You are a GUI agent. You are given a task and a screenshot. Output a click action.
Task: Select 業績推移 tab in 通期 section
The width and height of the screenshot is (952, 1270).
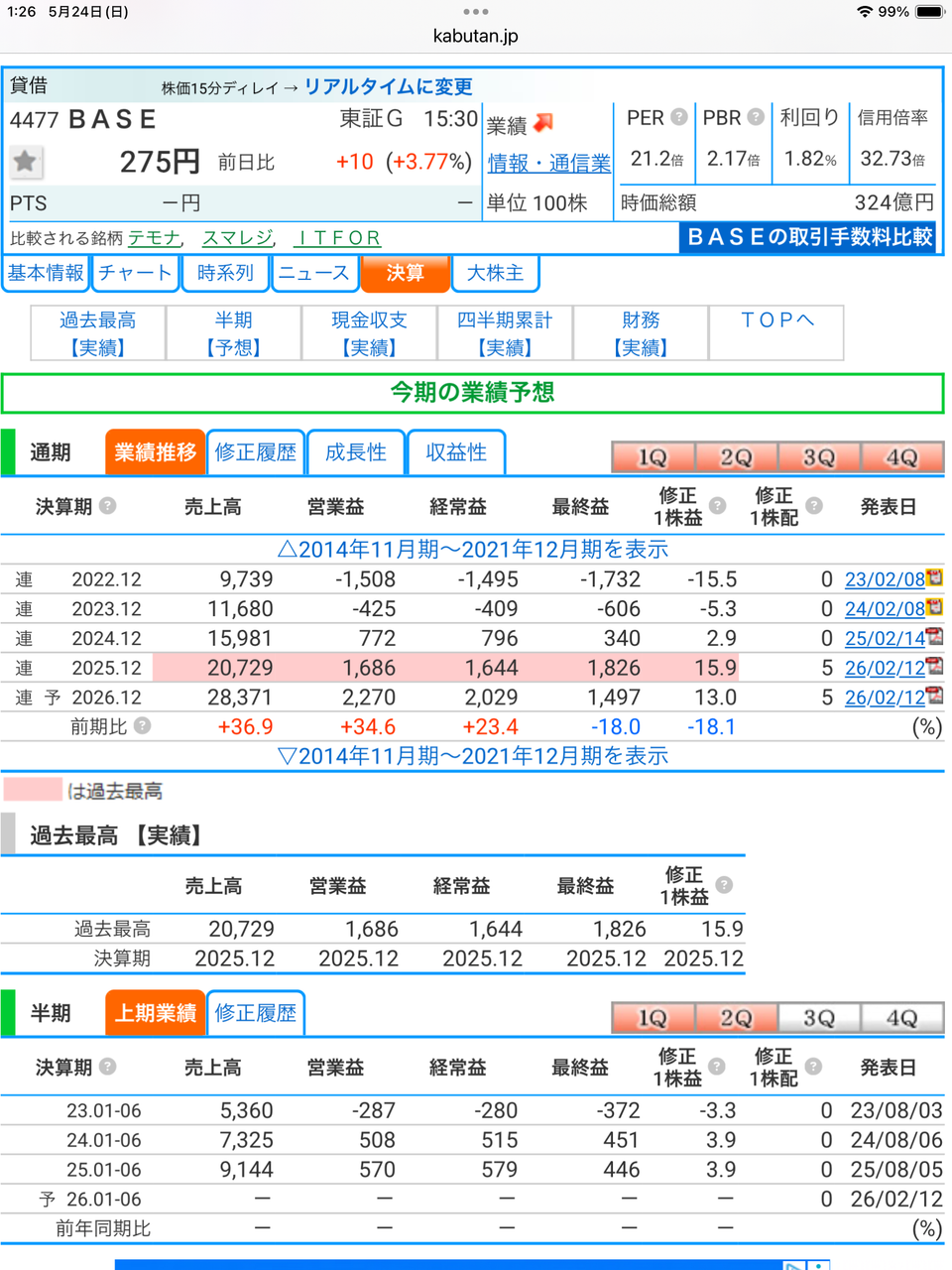coord(155,452)
